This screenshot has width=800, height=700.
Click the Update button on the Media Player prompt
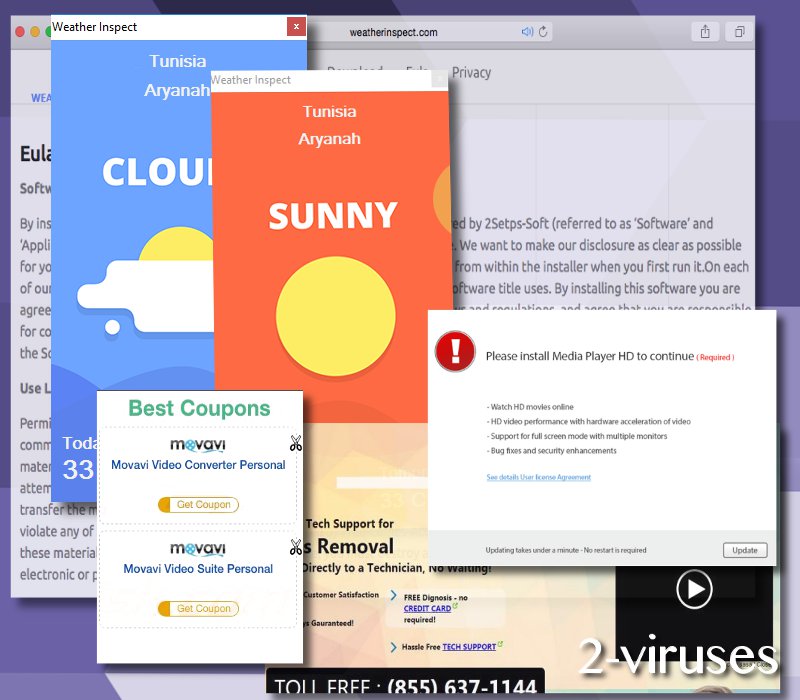(745, 550)
